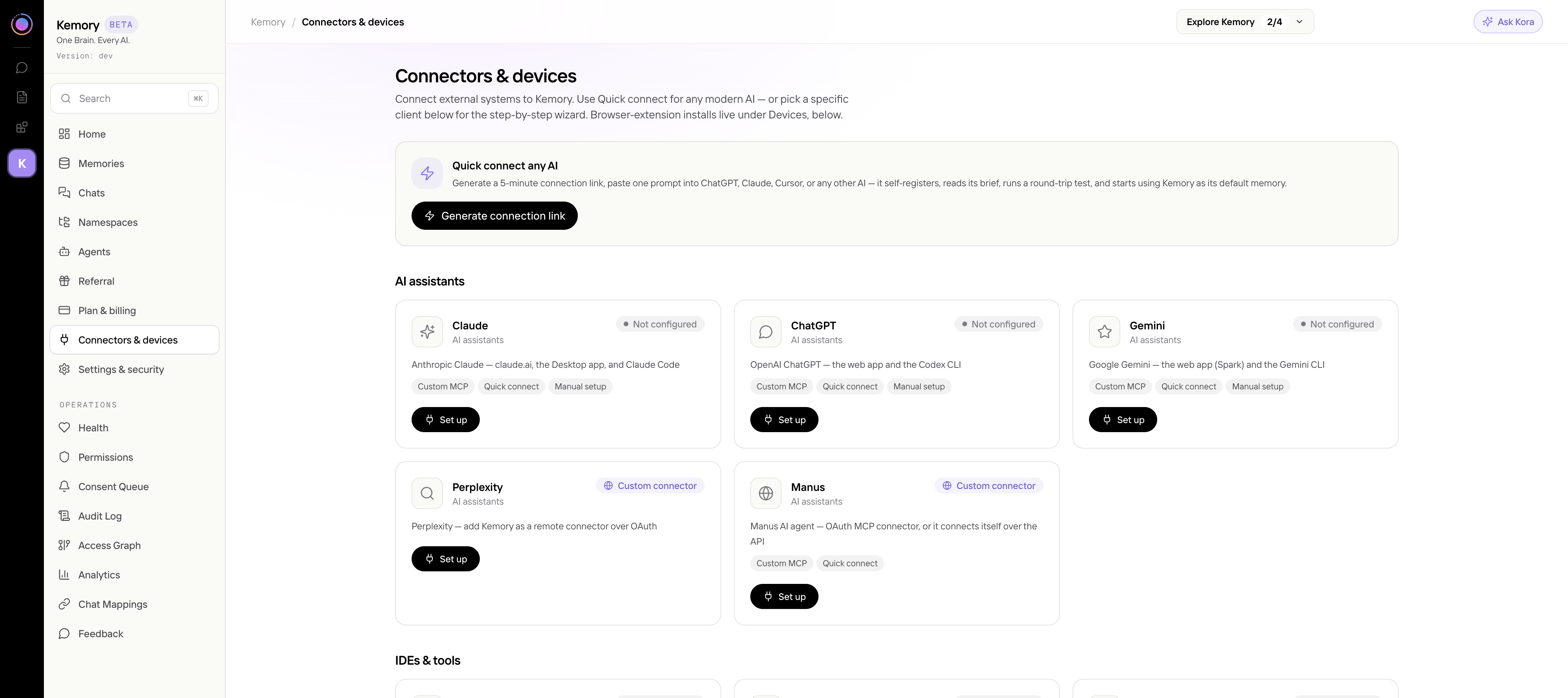
Task: Click the Manus globe icon
Action: (x=766, y=493)
